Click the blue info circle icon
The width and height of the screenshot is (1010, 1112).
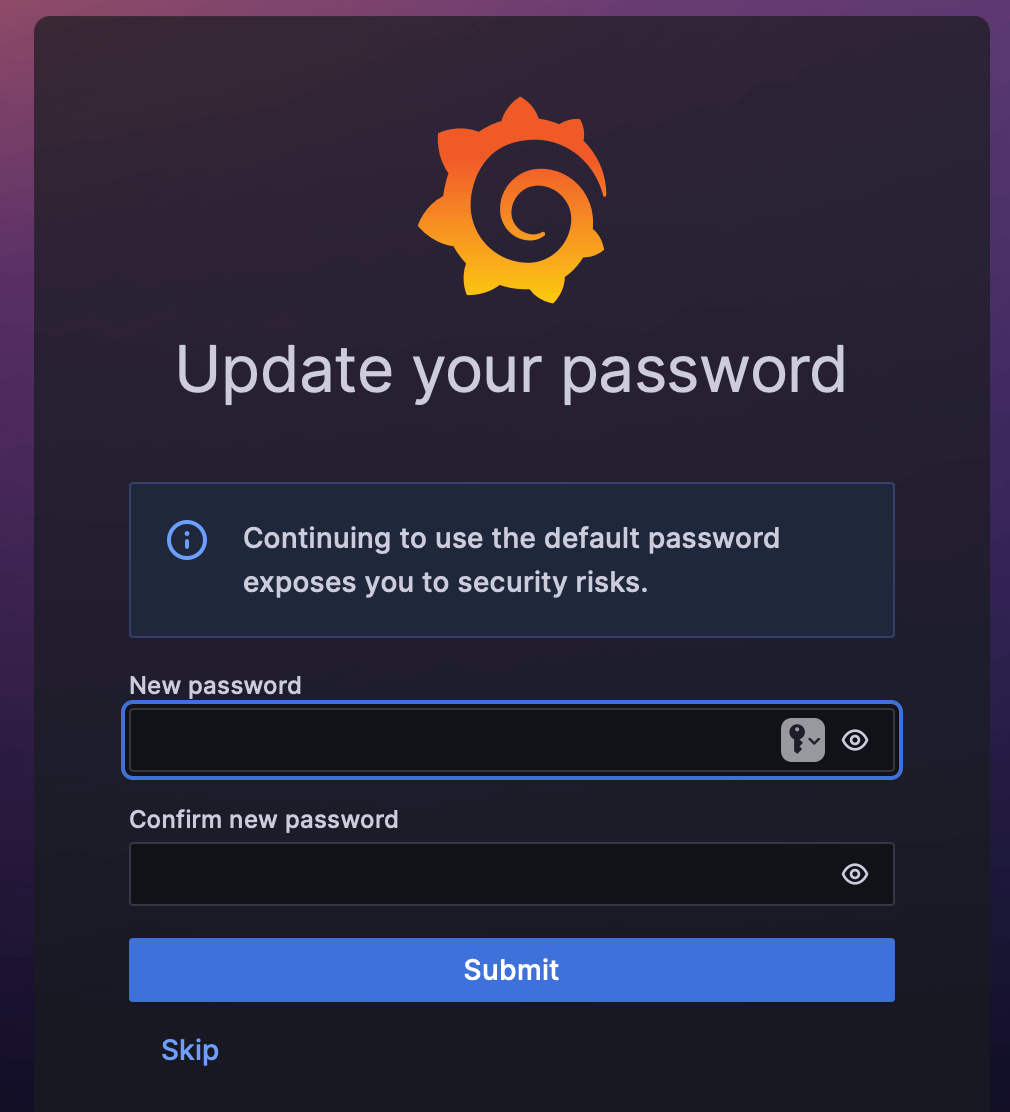click(x=187, y=540)
